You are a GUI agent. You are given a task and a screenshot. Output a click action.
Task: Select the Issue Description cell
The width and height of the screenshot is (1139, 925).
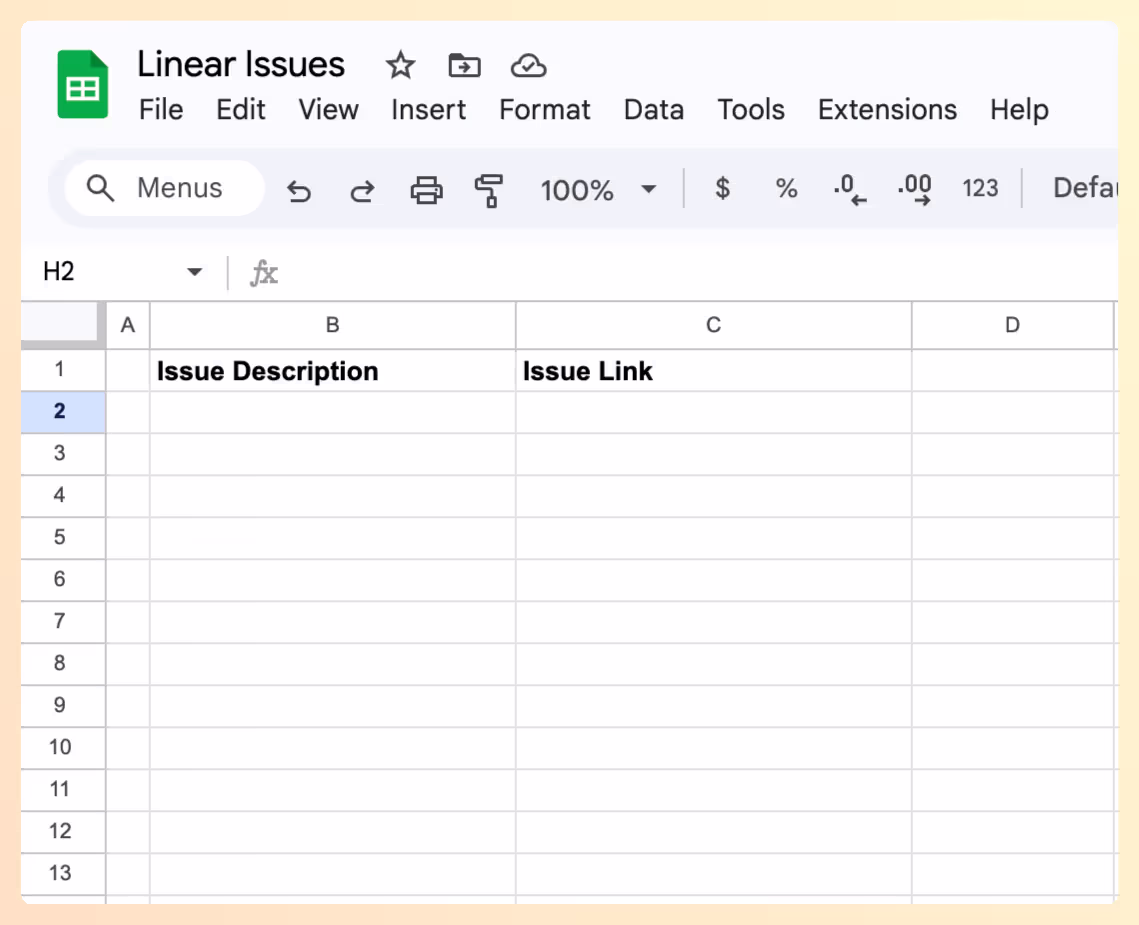[x=333, y=371]
